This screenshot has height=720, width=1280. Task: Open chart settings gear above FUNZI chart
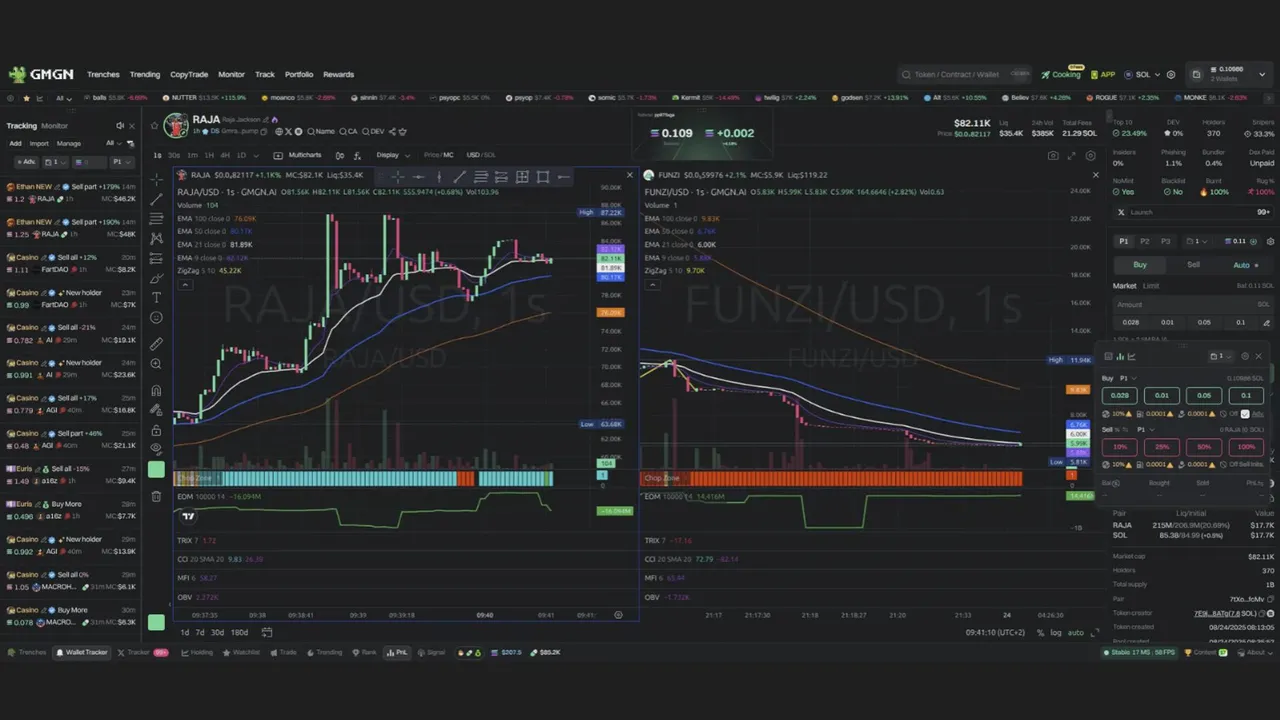pos(1090,156)
